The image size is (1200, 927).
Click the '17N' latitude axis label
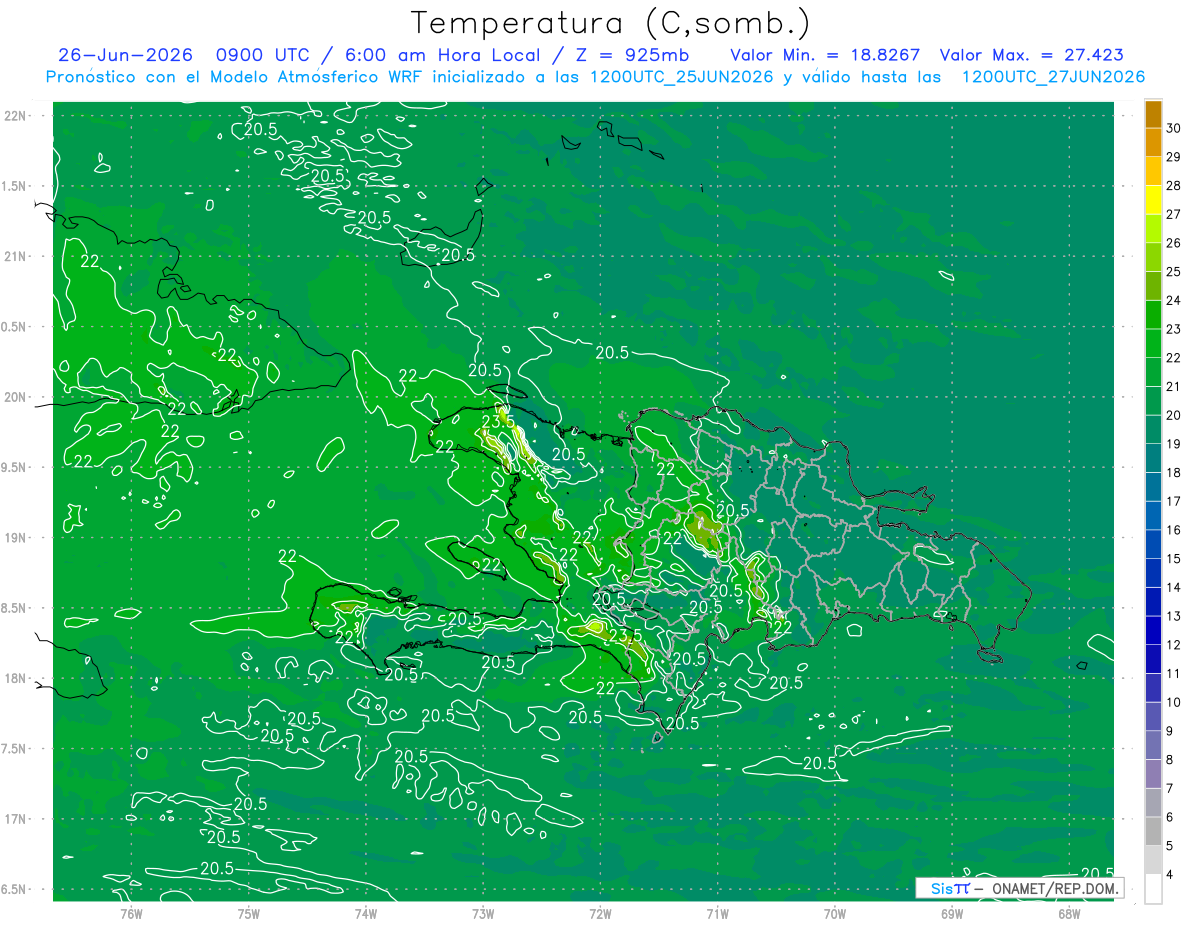17,819
